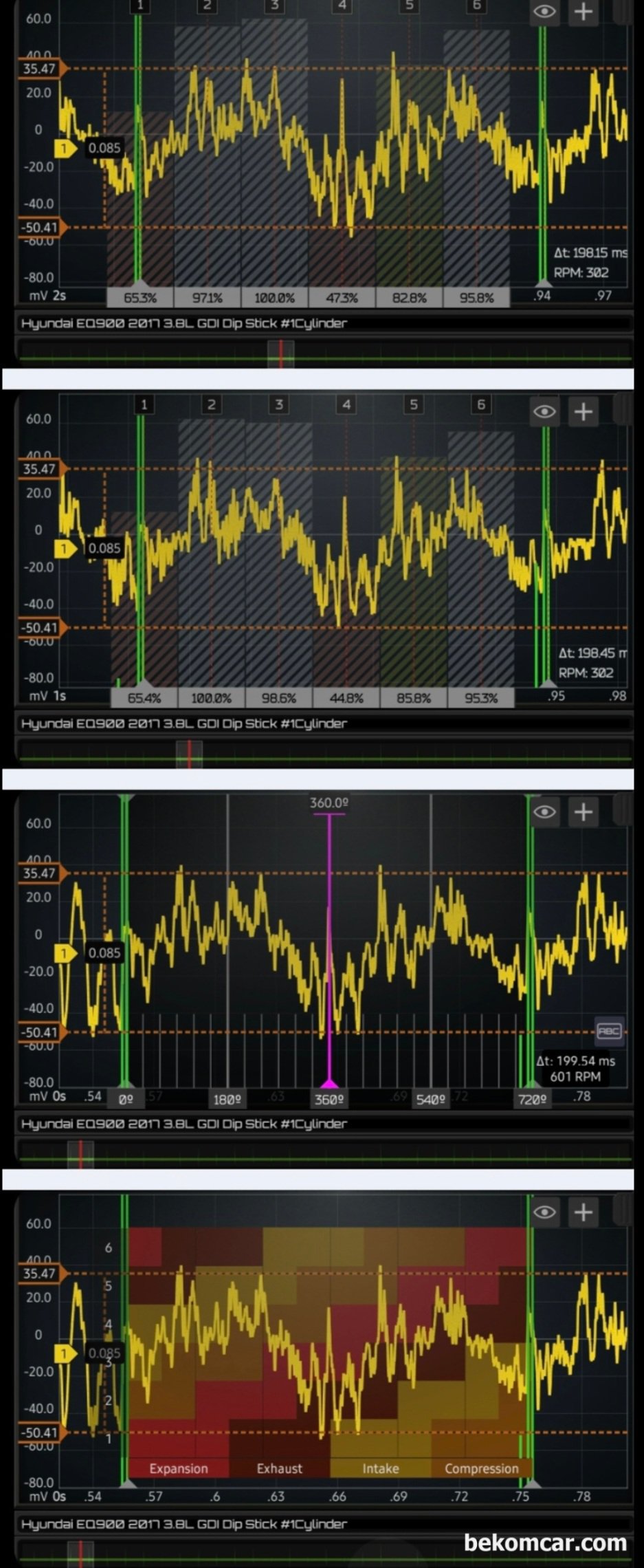
Task: Click the 97.1% cylinder value cell
Action: coord(208,298)
